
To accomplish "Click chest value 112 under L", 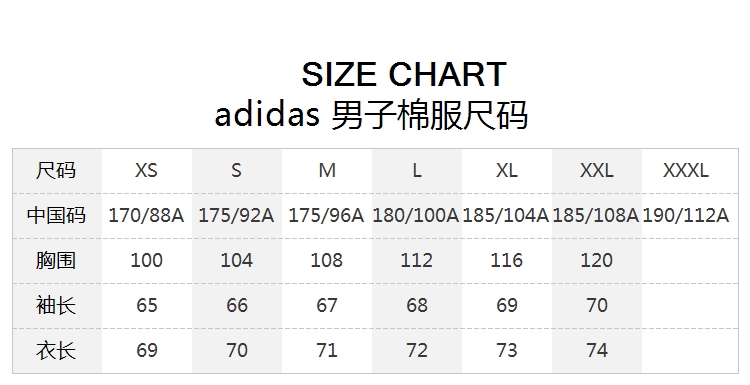I will click(416, 260).
